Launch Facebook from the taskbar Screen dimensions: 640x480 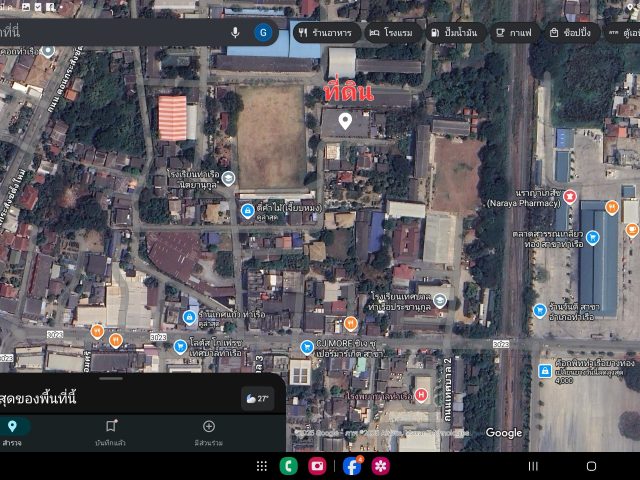click(x=352, y=465)
